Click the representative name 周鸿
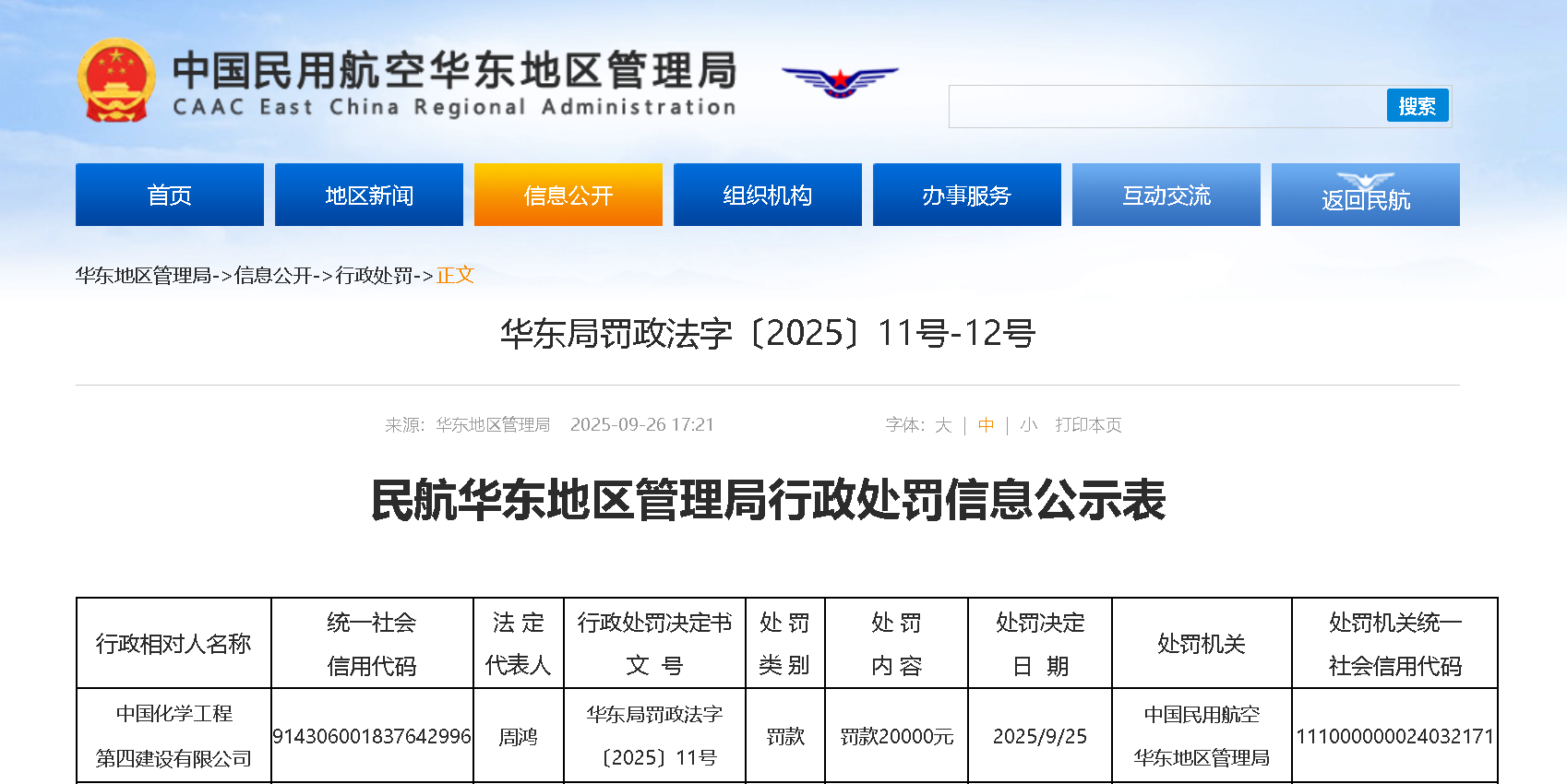The image size is (1567, 784). pyautogui.click(x=518, y=736)
